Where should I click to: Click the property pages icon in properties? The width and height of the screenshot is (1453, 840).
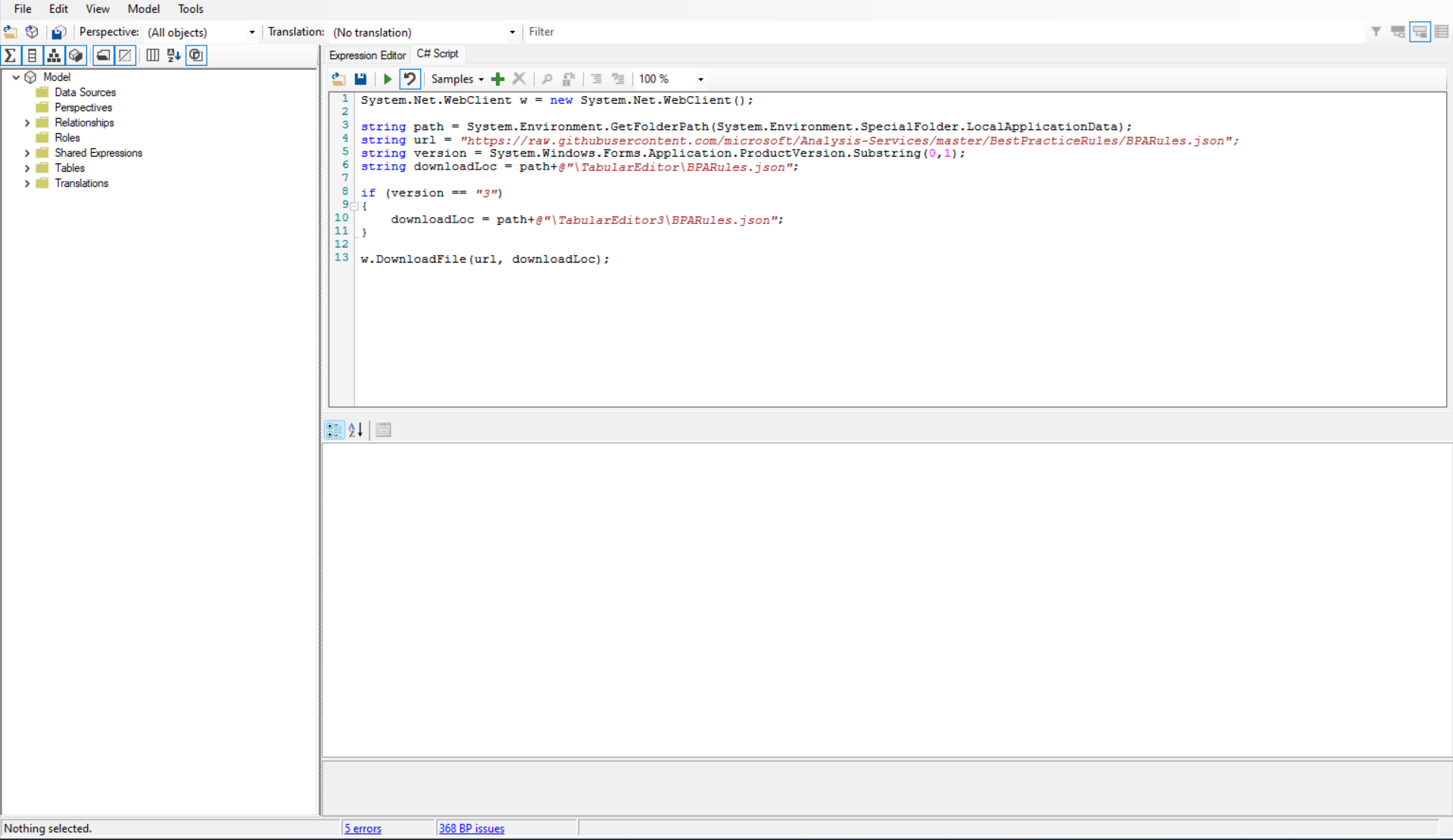coord(383,430)
